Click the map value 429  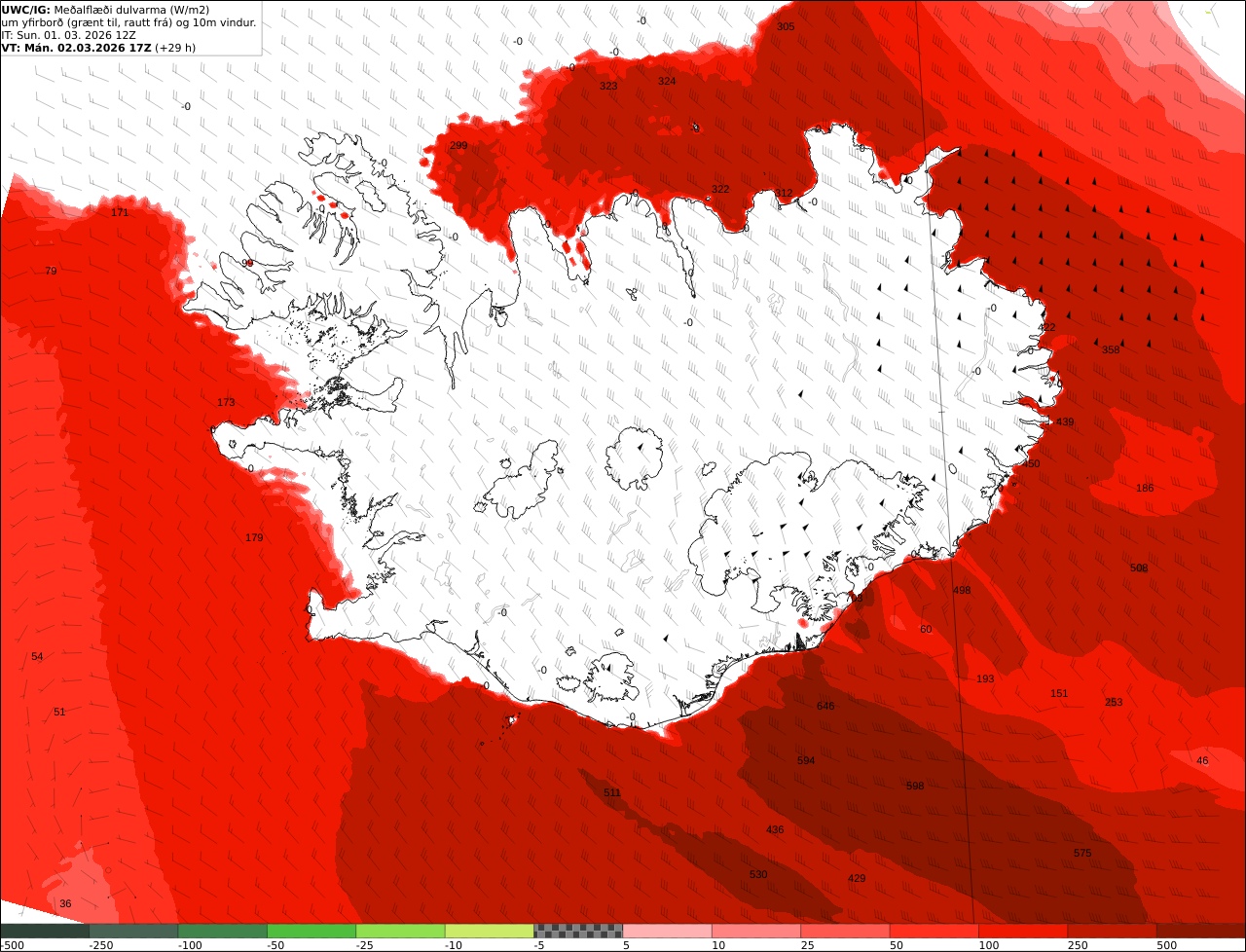857,878
